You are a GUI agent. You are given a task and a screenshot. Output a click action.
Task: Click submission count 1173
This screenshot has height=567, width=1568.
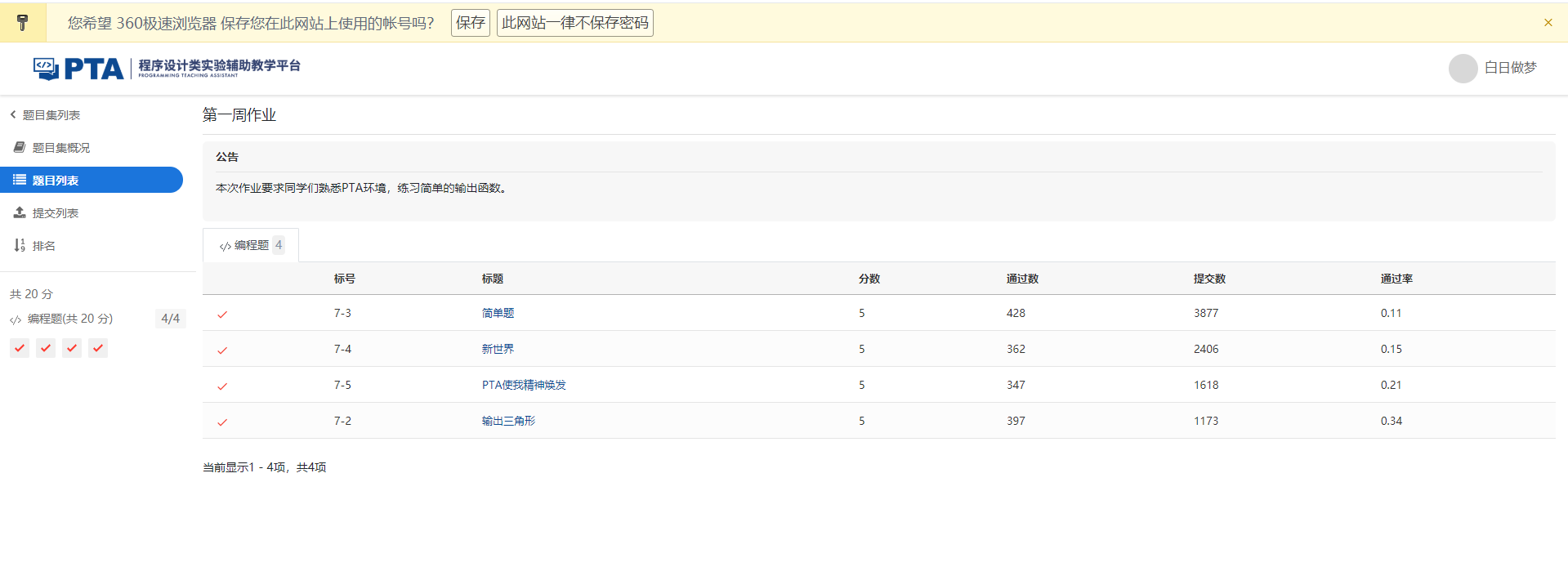1206,421
